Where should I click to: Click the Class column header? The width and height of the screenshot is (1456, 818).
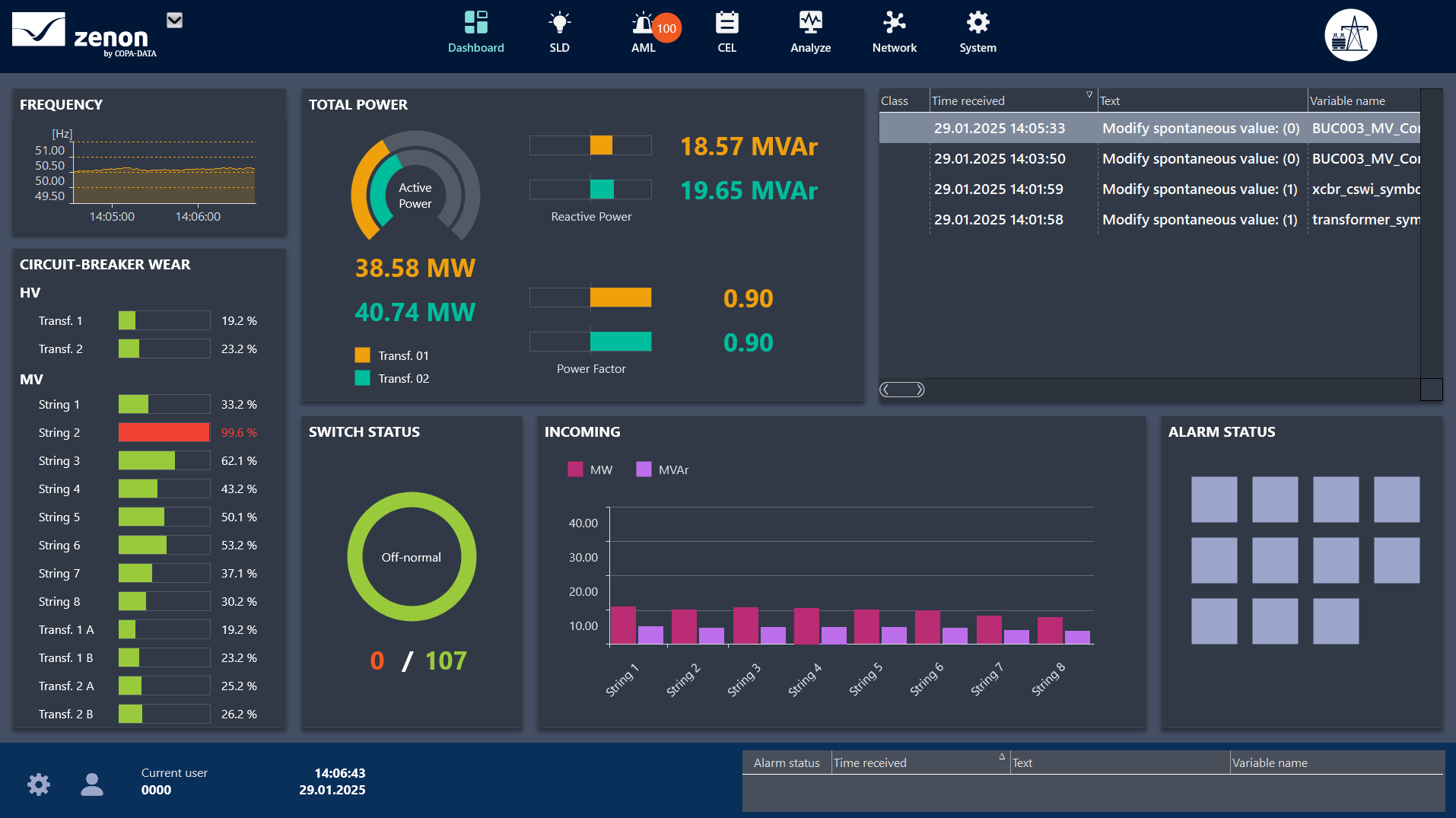tap(904, 100)
